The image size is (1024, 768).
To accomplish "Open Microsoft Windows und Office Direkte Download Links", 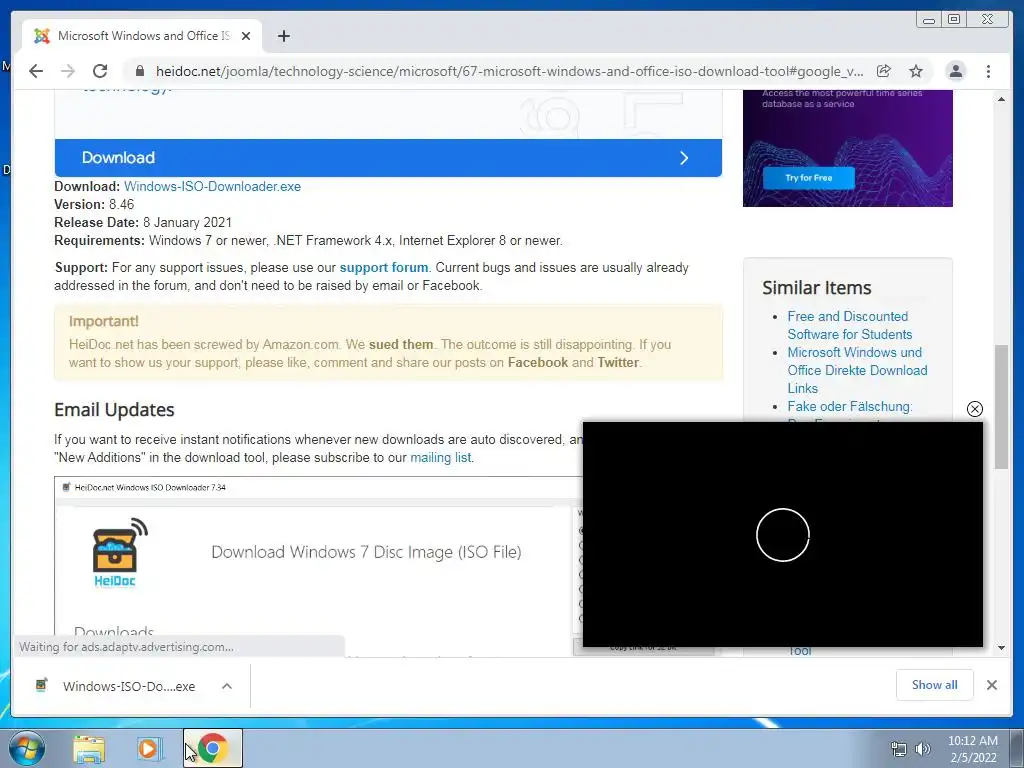I will point(857,370).
